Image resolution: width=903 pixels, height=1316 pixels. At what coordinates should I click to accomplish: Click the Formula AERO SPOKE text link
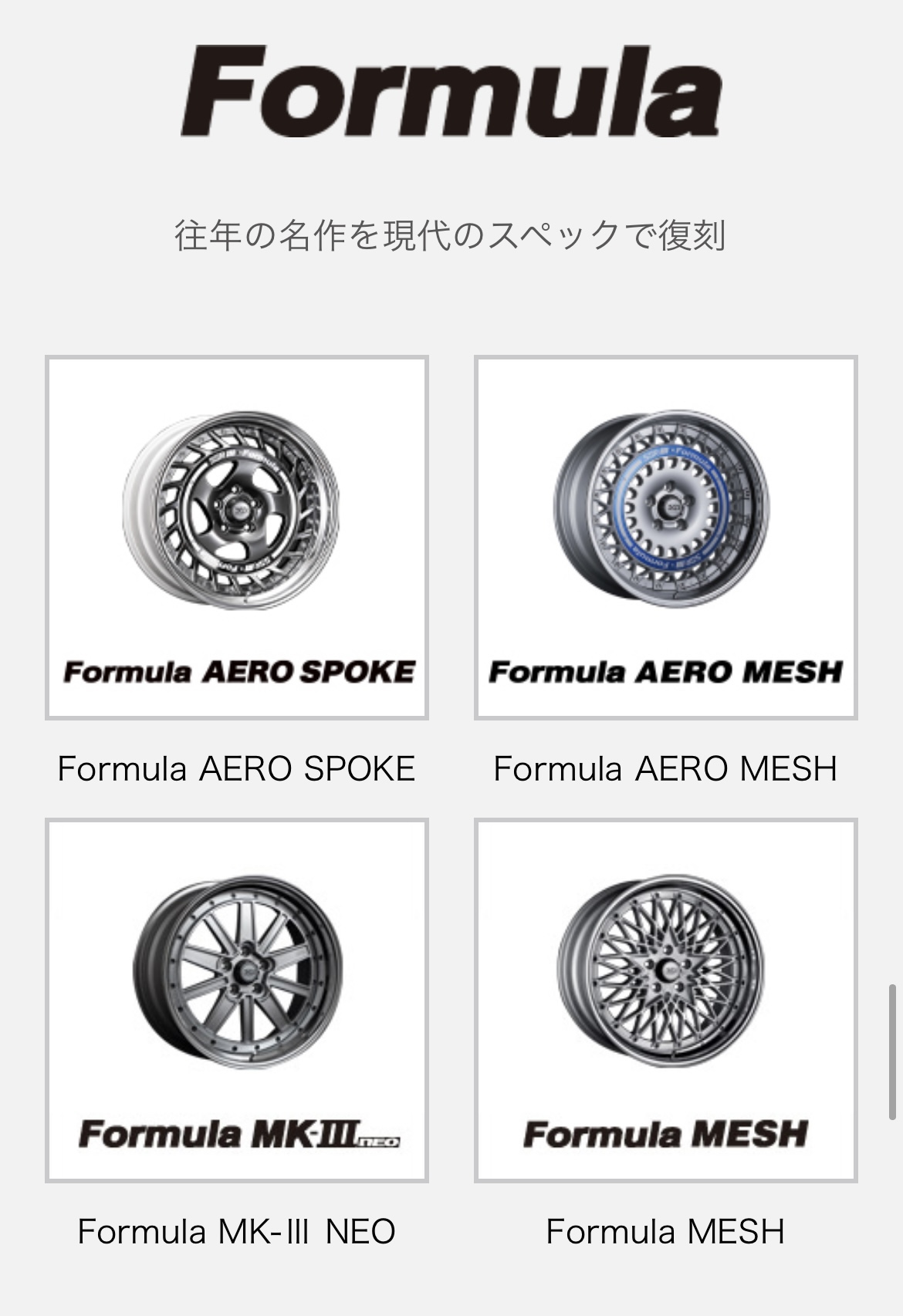(237, 769)
